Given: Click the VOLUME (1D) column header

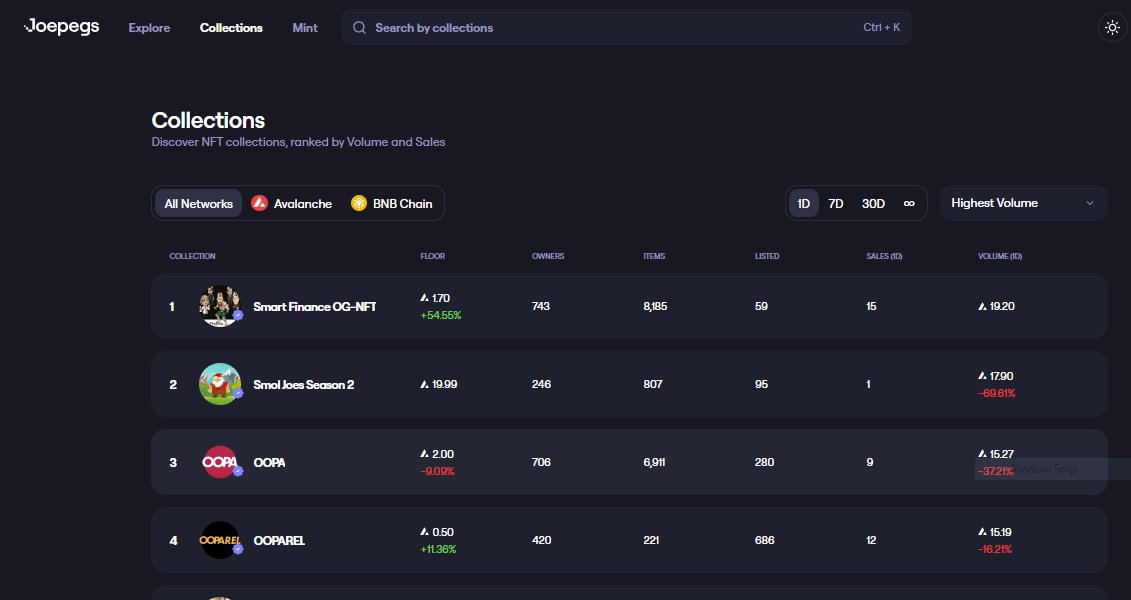Looking at the screenshot, I should pos(1000,256).
